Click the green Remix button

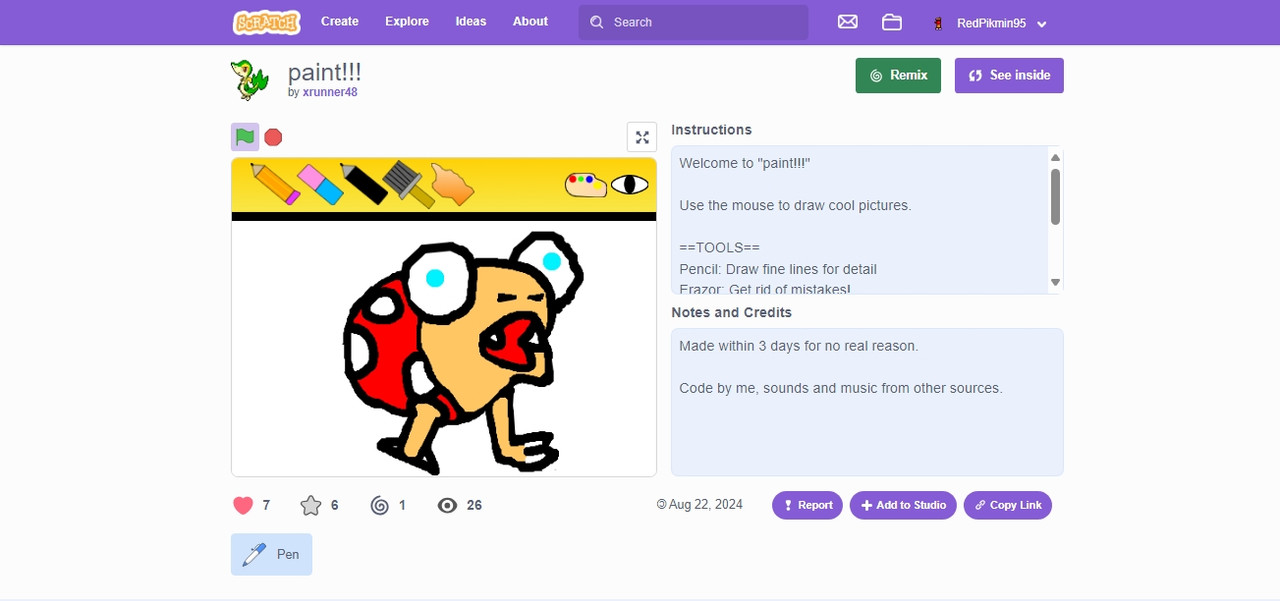tap(898, 75)
